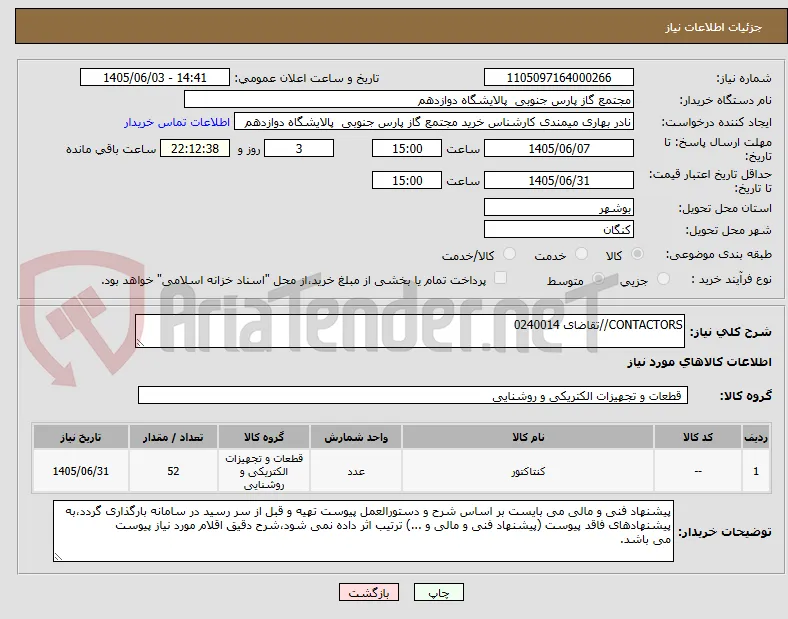Click the response deadline date 1405/06/07

click(558, 149)
